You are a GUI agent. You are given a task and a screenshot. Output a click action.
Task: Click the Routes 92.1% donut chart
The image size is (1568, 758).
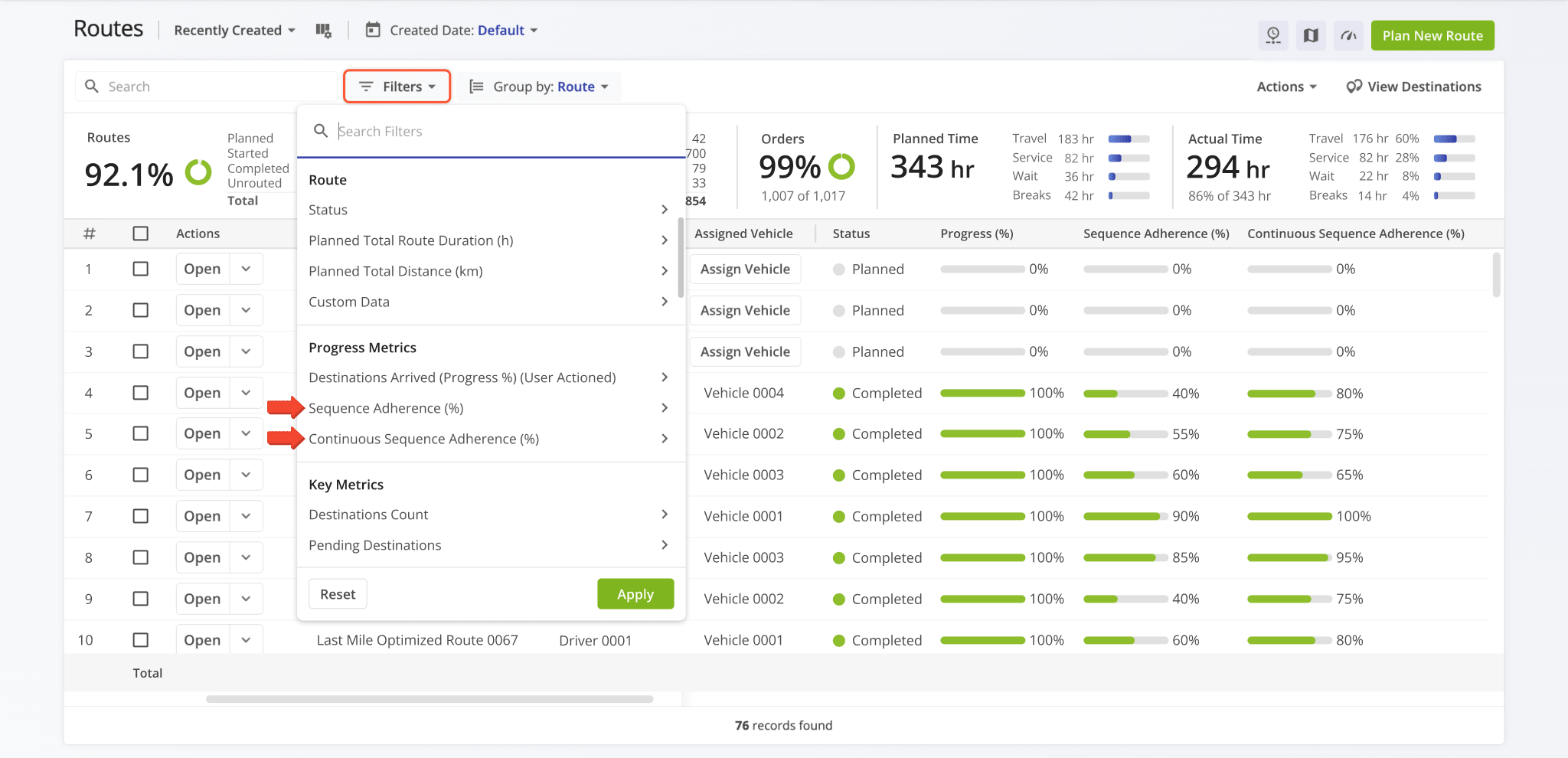point(198,172)
